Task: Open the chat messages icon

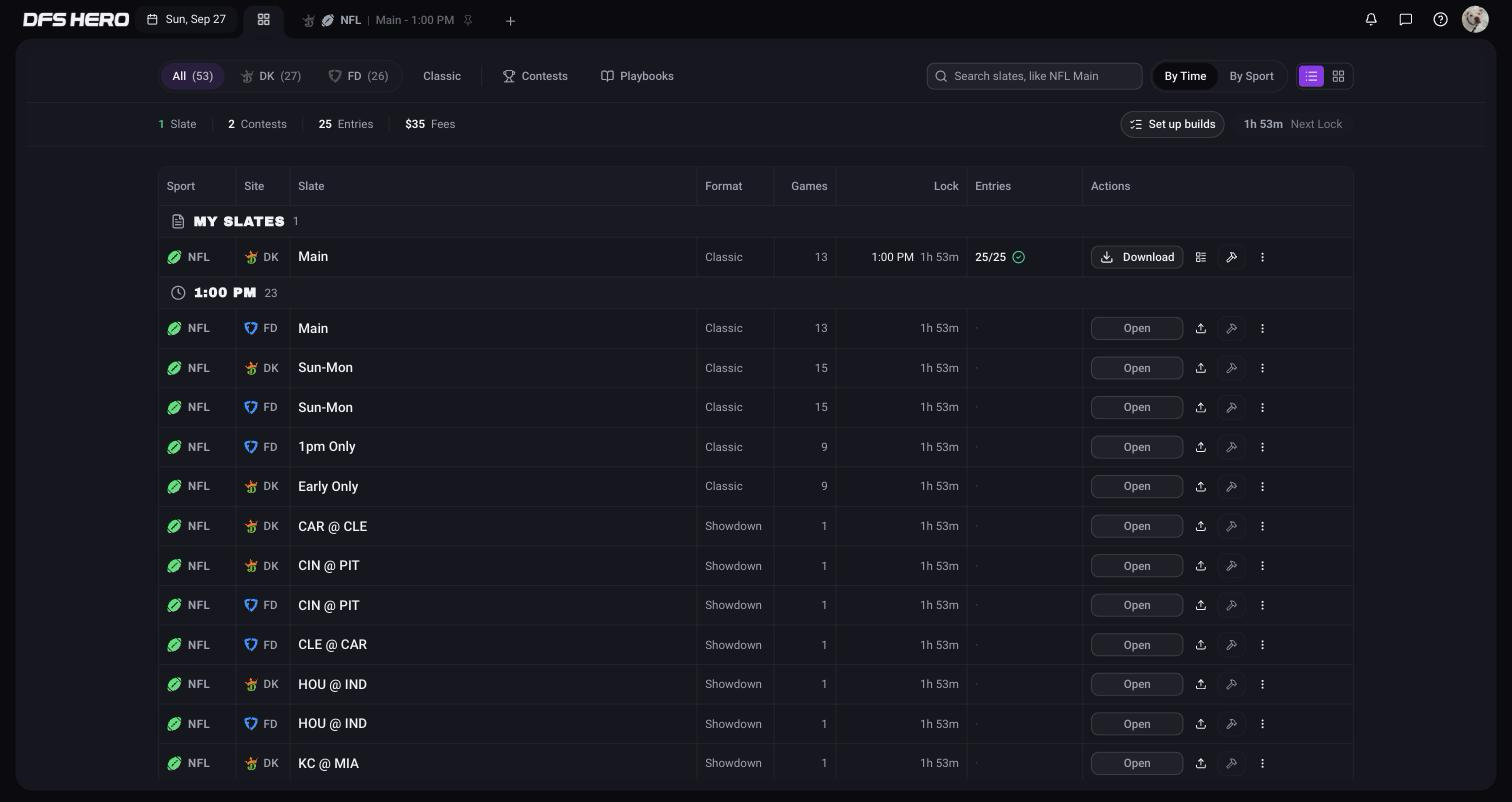Action: (x=1405, y=19)
